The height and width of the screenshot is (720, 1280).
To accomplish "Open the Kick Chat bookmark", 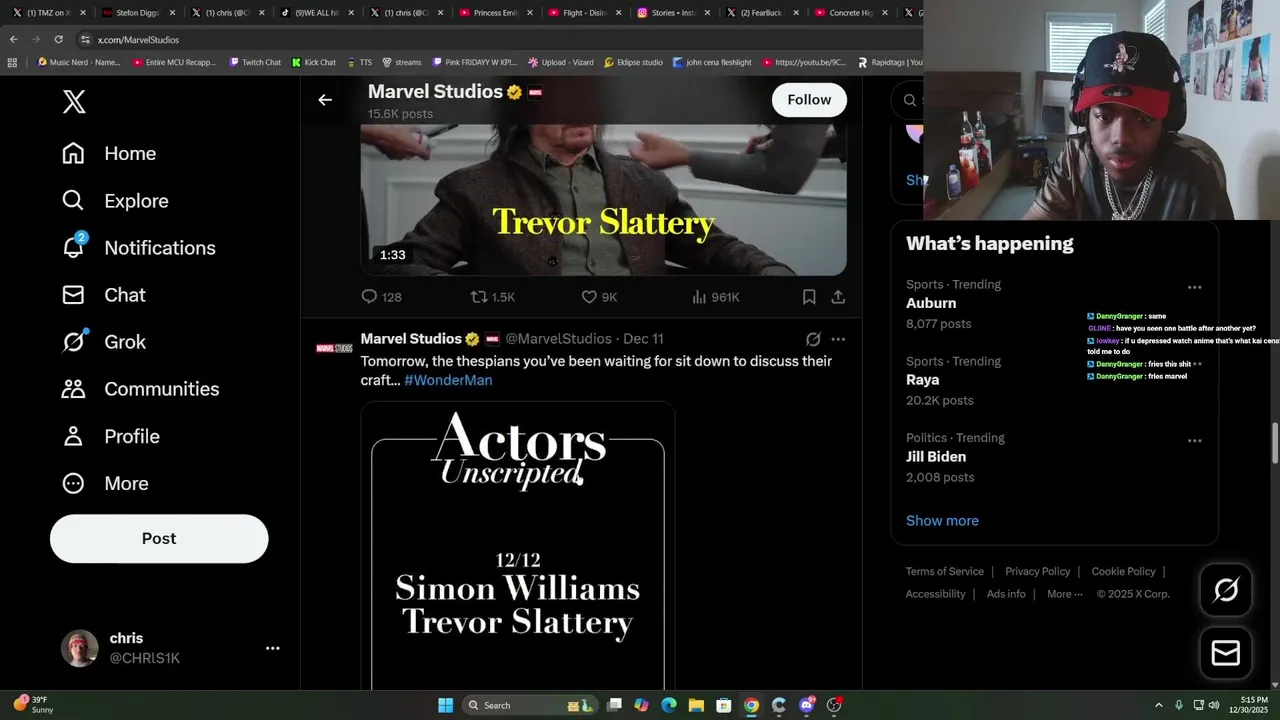I will (314, 62).
